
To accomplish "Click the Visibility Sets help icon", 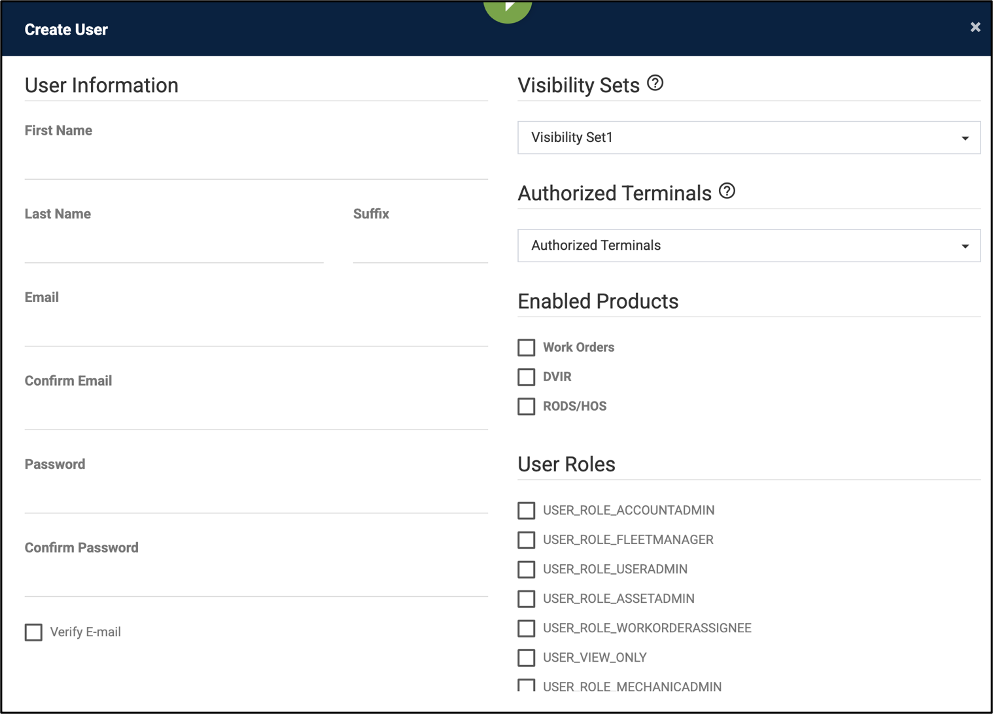I will click(655, 83).
